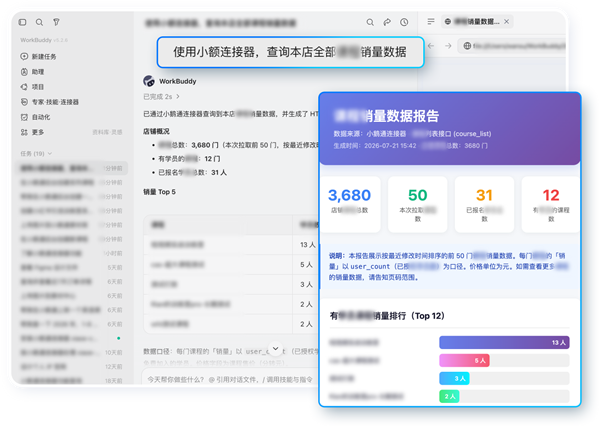
Task: Click the 店铺概况 heading
Action: (x=156, y=131)
